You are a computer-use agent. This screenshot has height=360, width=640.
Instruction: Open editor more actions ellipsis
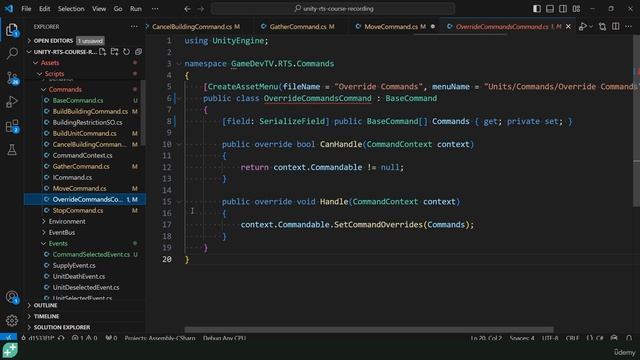point(629,27)
